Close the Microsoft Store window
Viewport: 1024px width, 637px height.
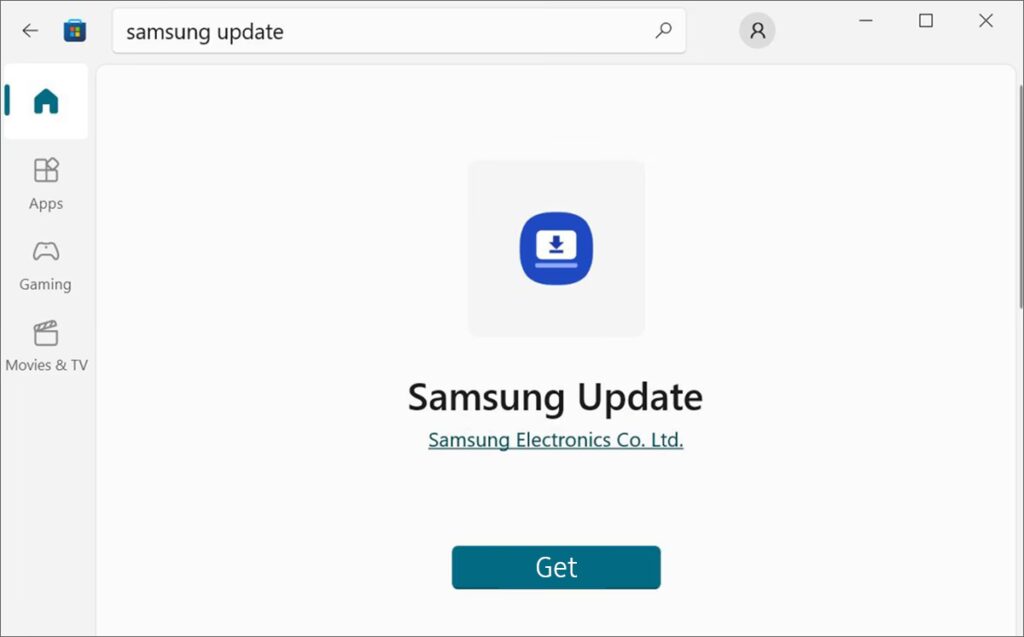point(986,21)
